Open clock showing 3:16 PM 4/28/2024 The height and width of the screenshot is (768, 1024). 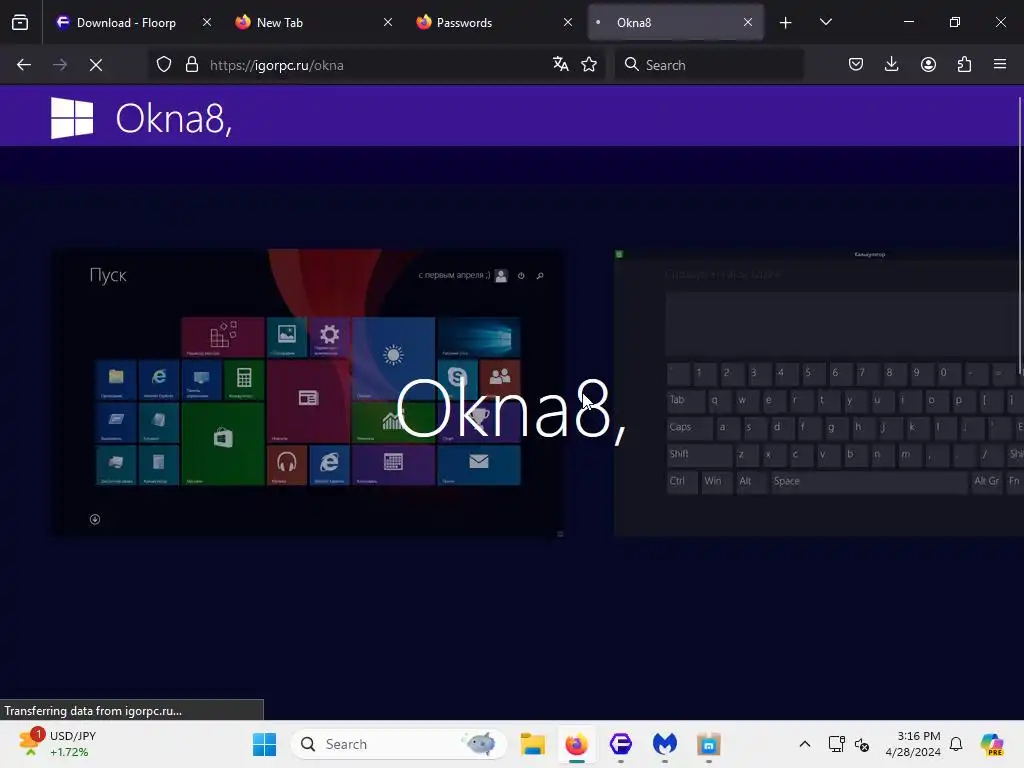tap(913, 744)
